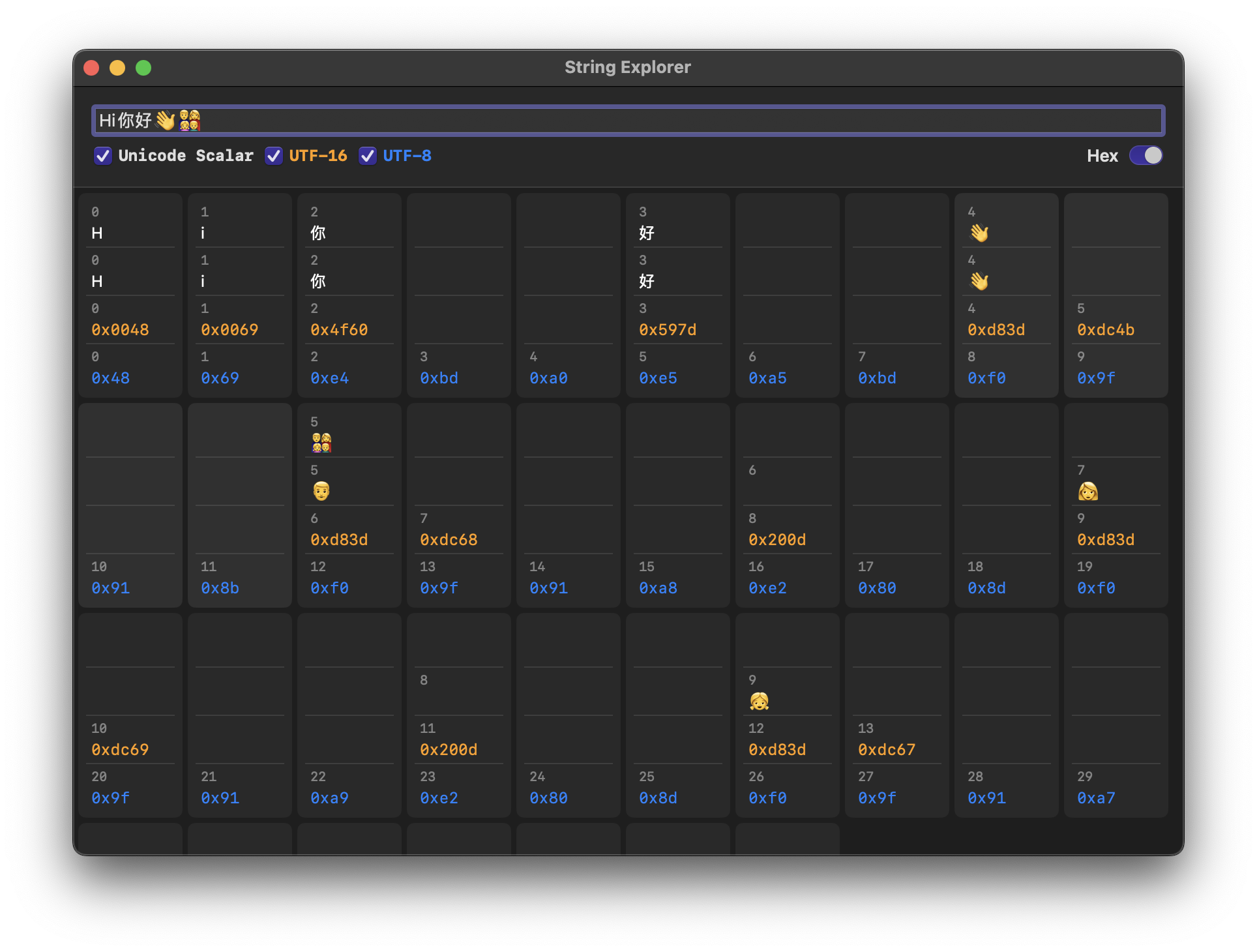This screenshot has height=952, width=1257.
Task: Uncheck the UTF-8 checkbox
Action: pos(368,156)
